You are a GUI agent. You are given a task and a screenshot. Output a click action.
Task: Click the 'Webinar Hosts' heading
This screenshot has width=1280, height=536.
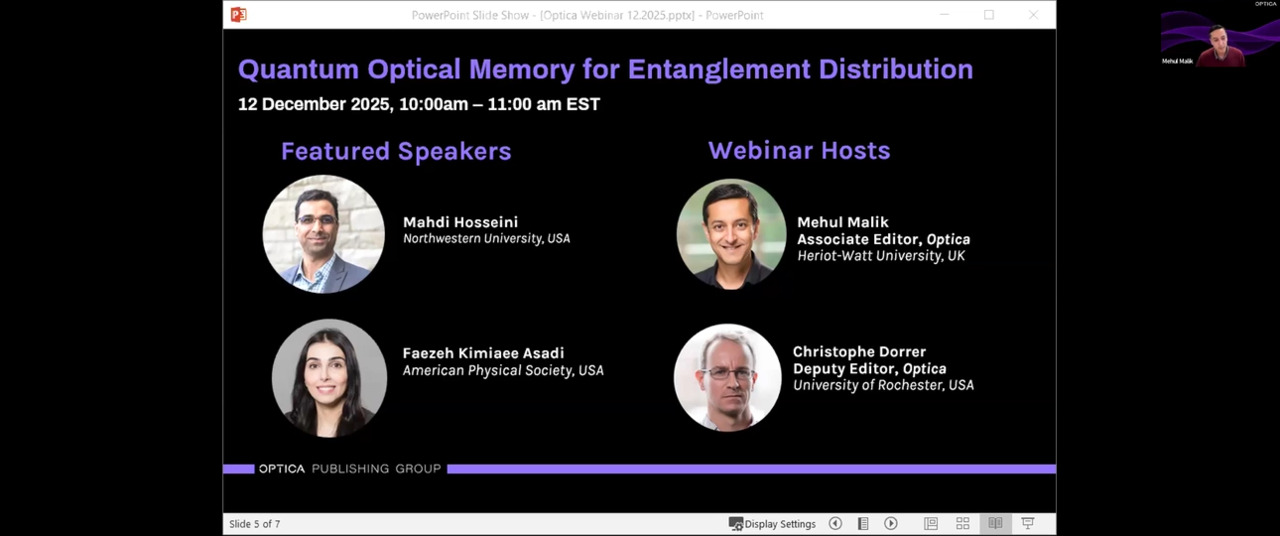(799, 151)
